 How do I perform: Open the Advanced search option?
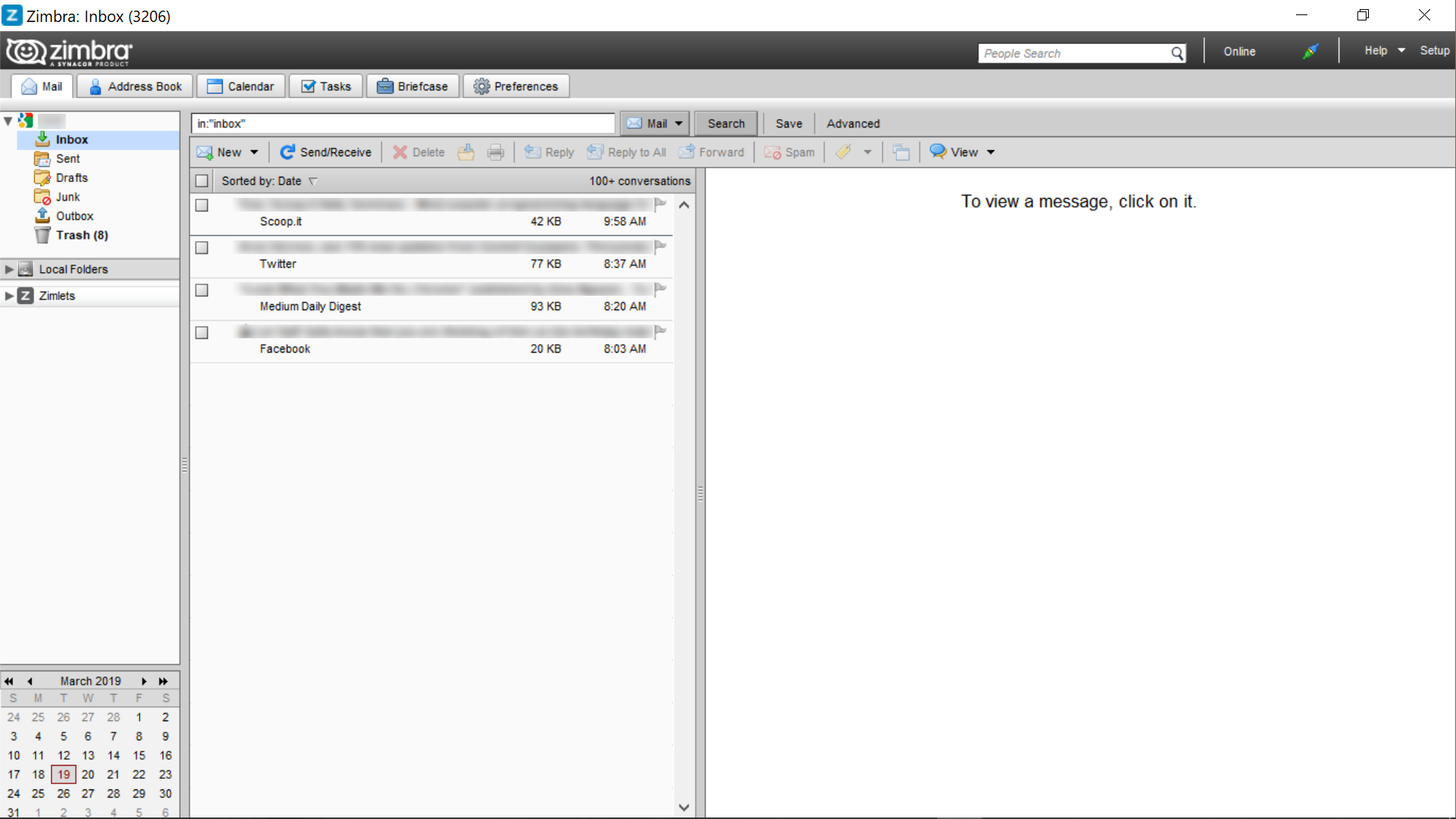coord(853,124)
